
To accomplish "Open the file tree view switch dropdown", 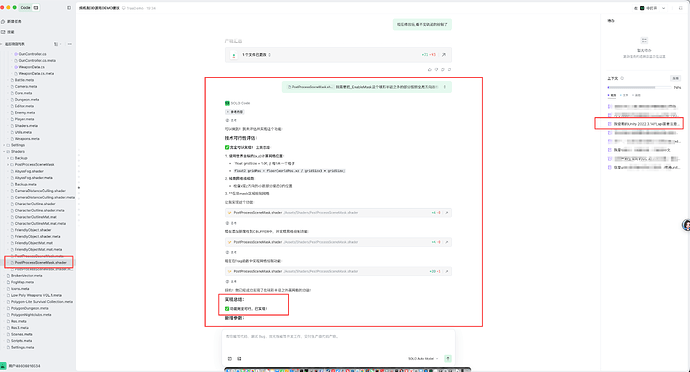I will click(57, 44).
